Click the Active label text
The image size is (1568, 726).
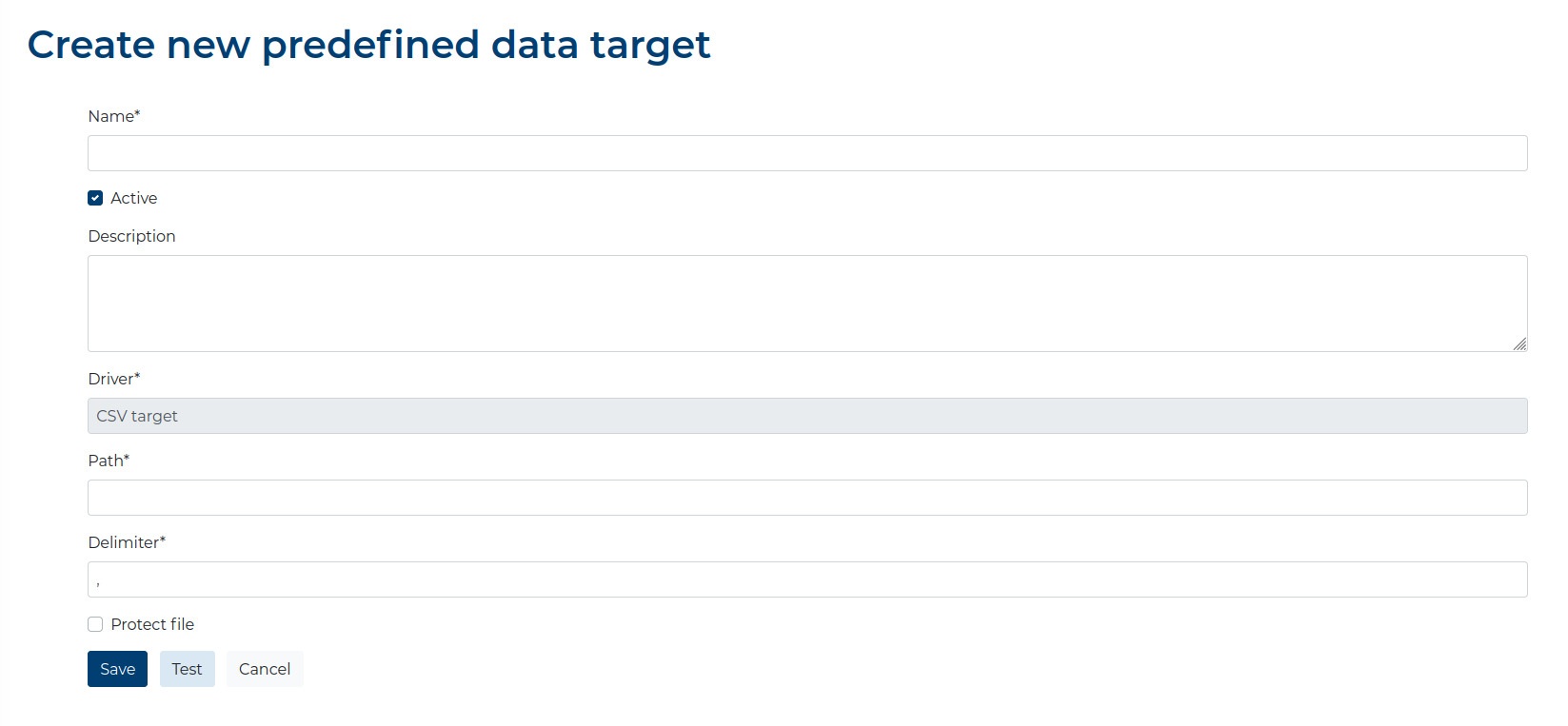pos(134,198)
